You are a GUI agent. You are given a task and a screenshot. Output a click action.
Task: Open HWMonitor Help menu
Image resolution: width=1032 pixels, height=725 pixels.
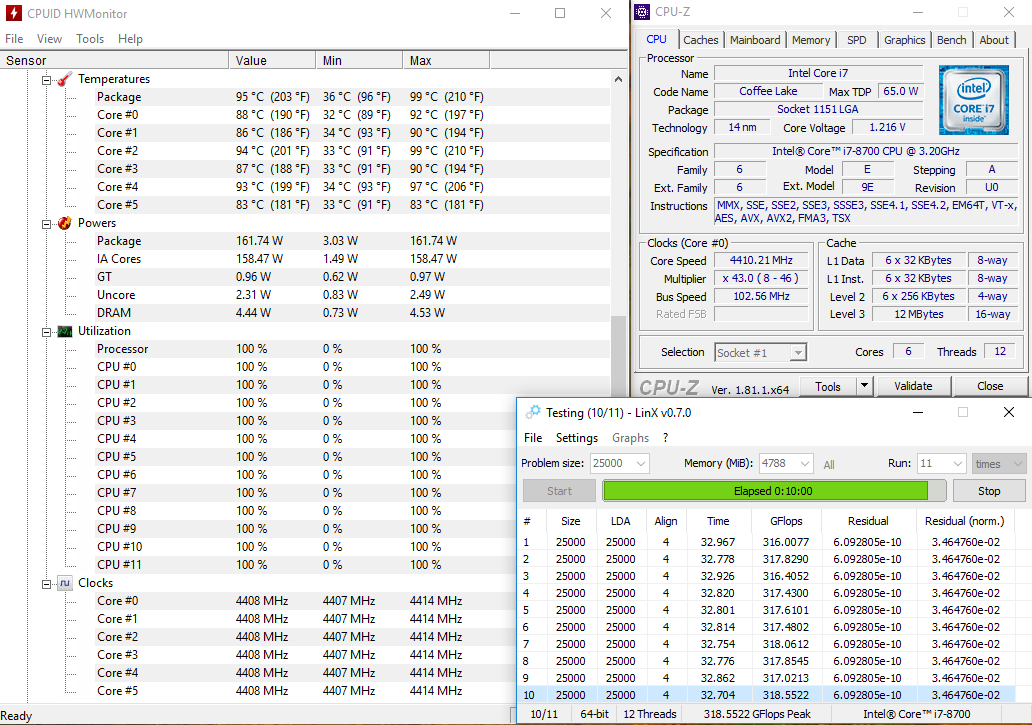click(x=130, y=39)
